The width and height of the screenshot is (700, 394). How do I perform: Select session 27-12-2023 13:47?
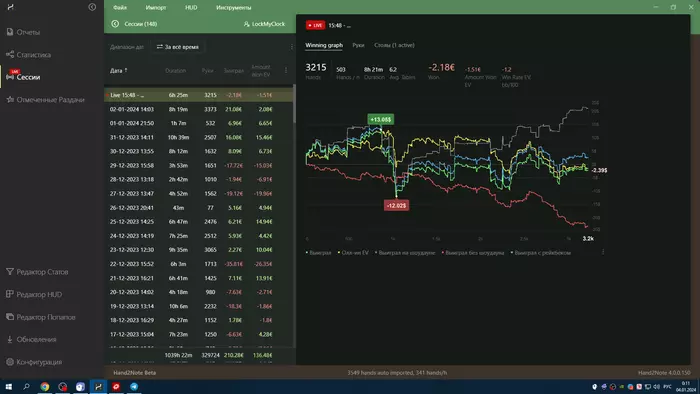pos(199,194)
